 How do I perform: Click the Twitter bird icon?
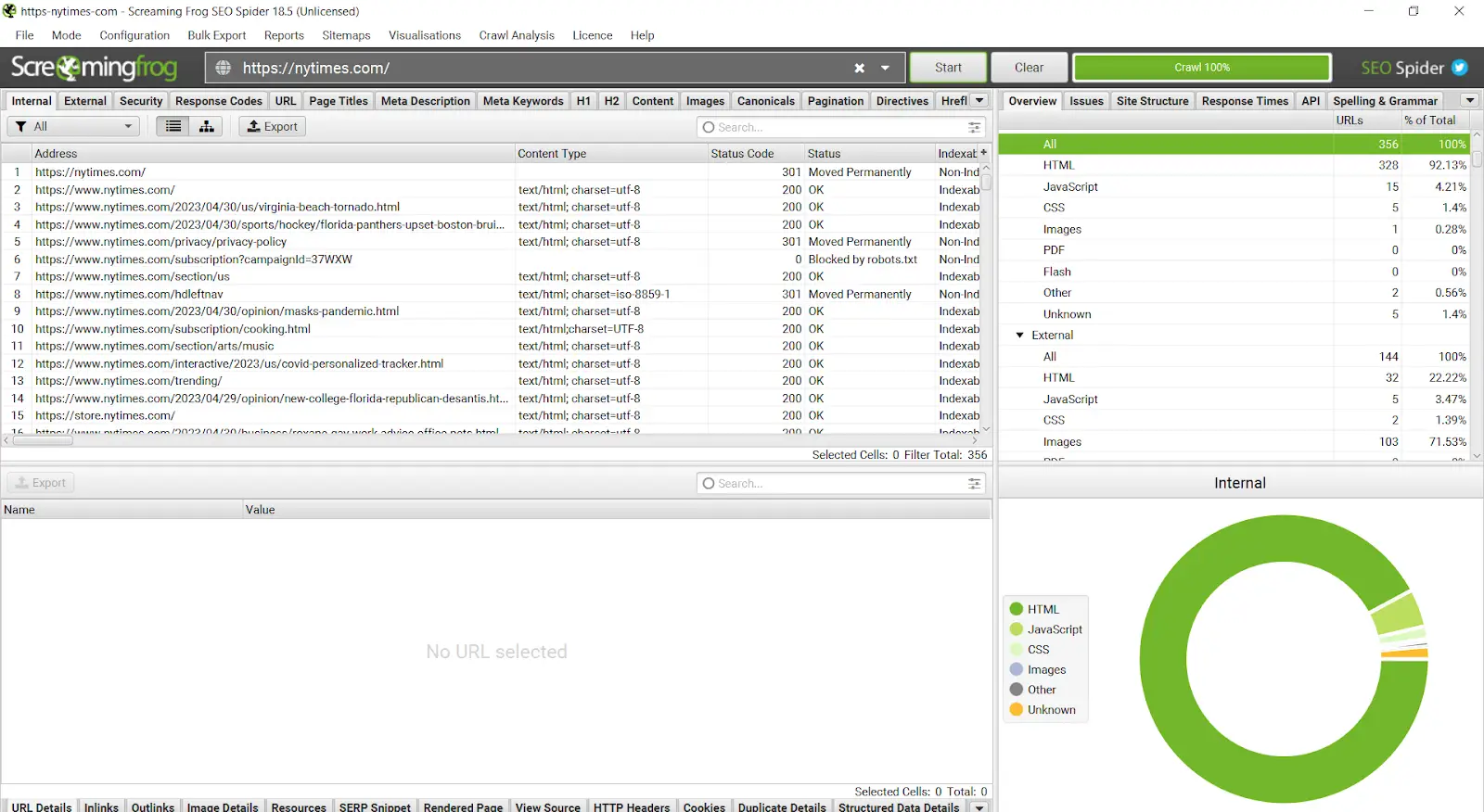1460,68
